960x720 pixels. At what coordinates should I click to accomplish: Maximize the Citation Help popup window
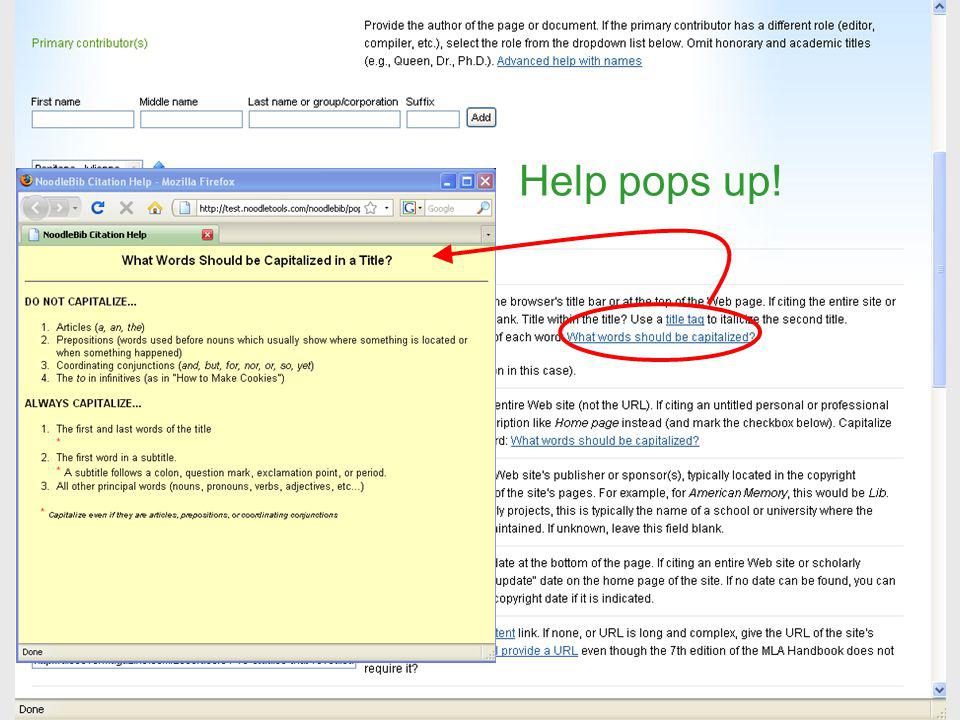pyautogui.click(x=467, y=181)
